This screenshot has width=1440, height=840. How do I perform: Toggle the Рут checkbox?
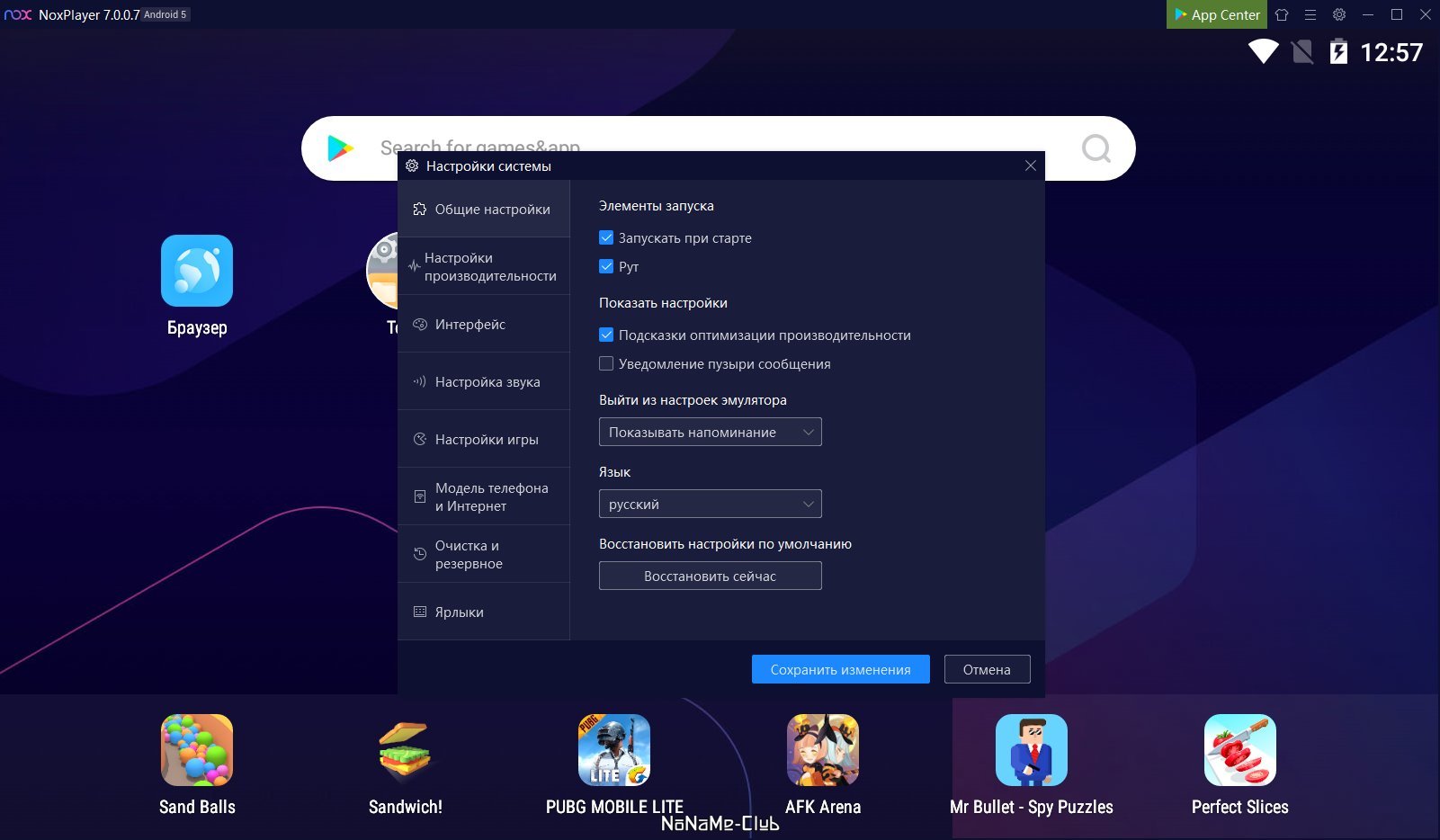coord(606,267)
